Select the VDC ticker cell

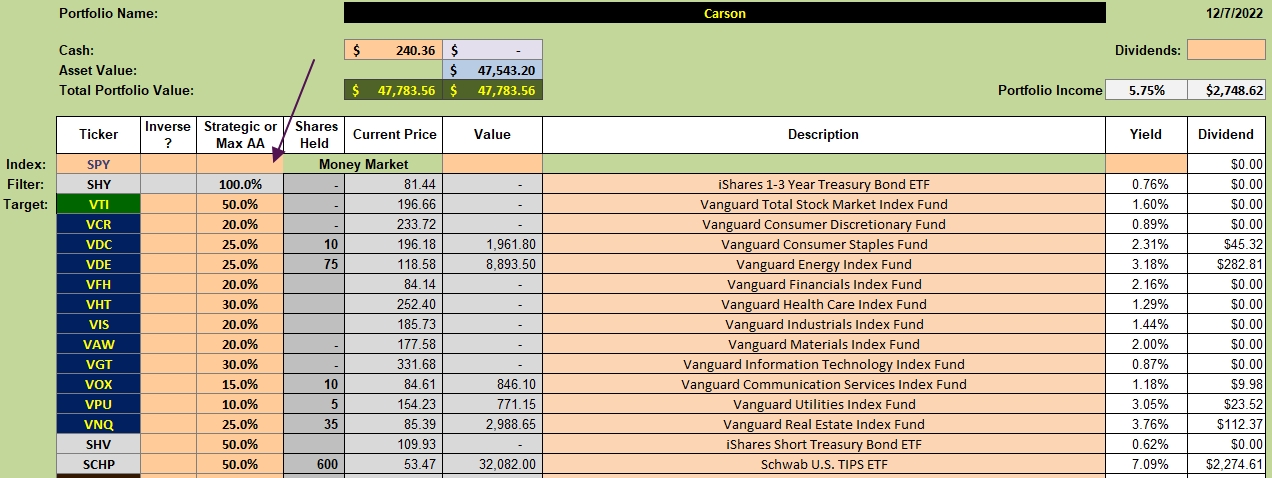click(x=98, y=244)
